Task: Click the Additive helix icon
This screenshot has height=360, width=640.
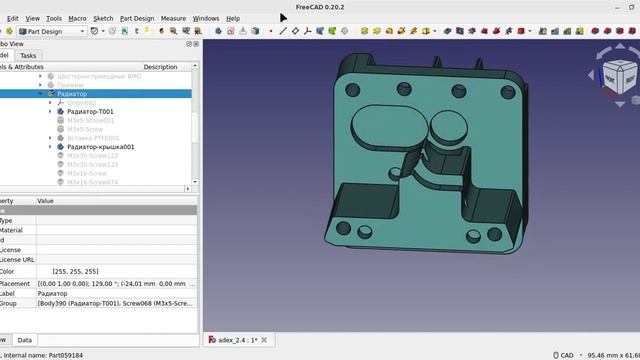Action: pyautogui.click(x=413, y=31)
